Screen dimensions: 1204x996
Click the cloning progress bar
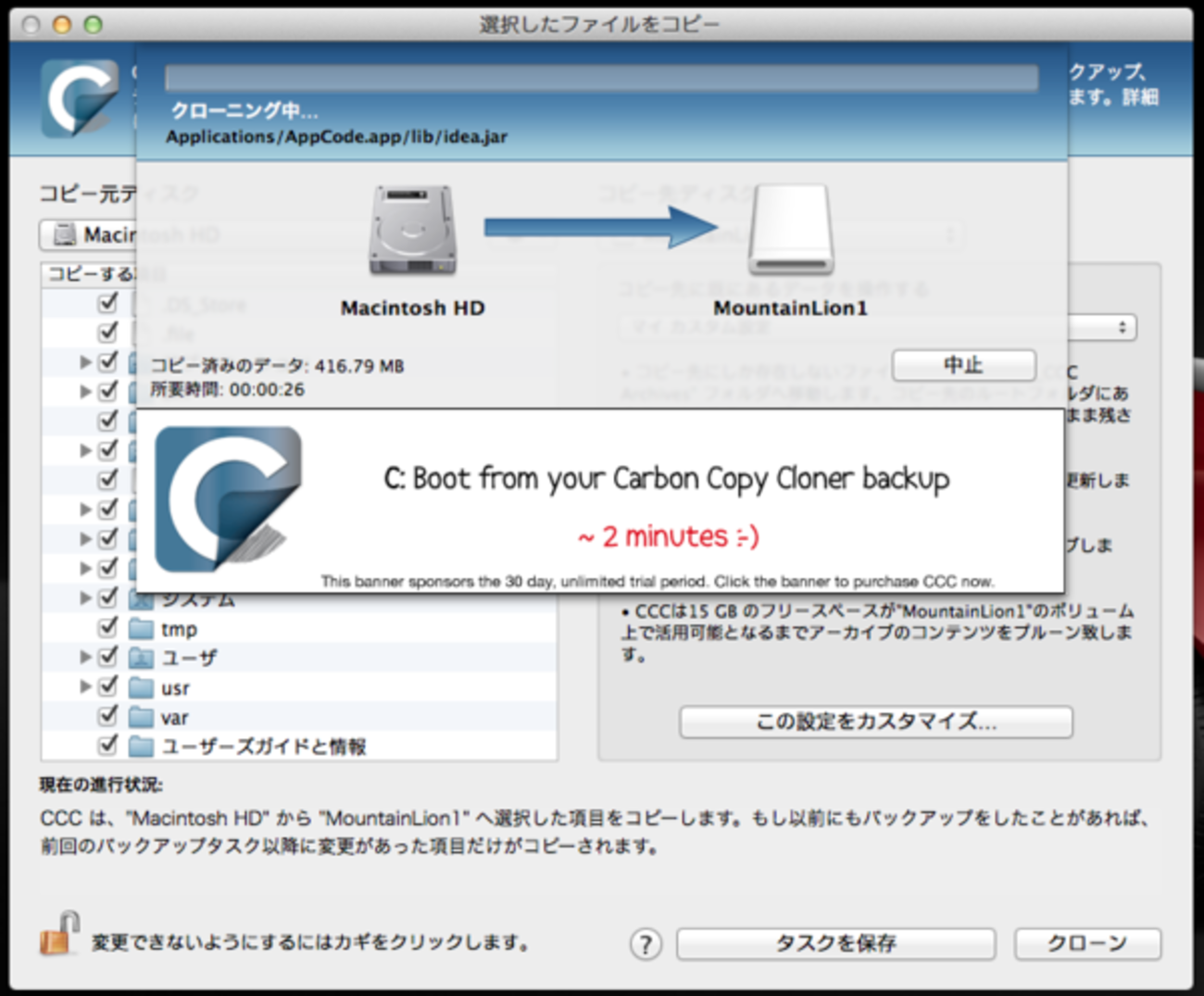click(601, 78)
